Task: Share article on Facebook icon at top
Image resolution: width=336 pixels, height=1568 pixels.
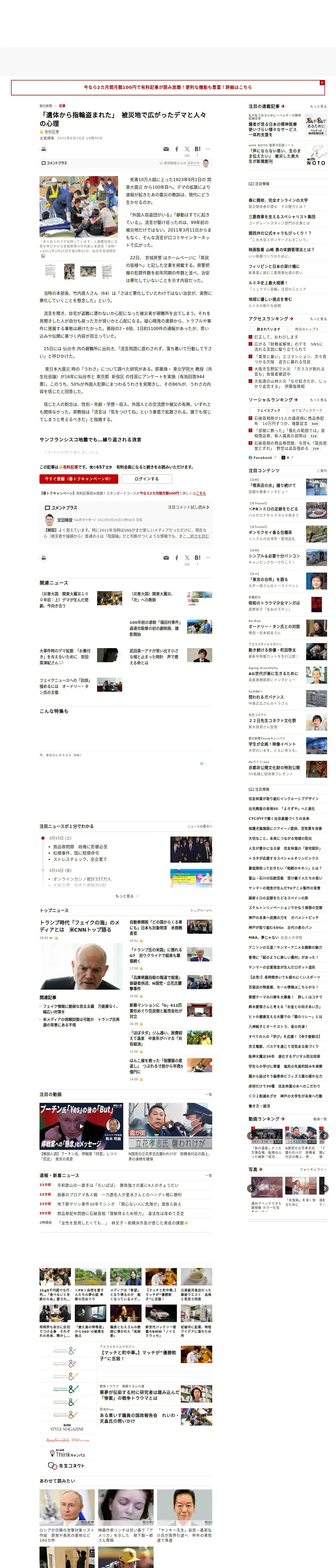Action: point(177,149)
